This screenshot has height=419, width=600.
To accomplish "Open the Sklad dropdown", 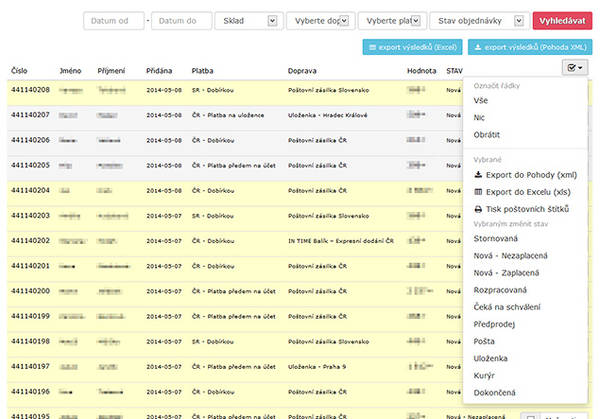I will coord(249,21).
